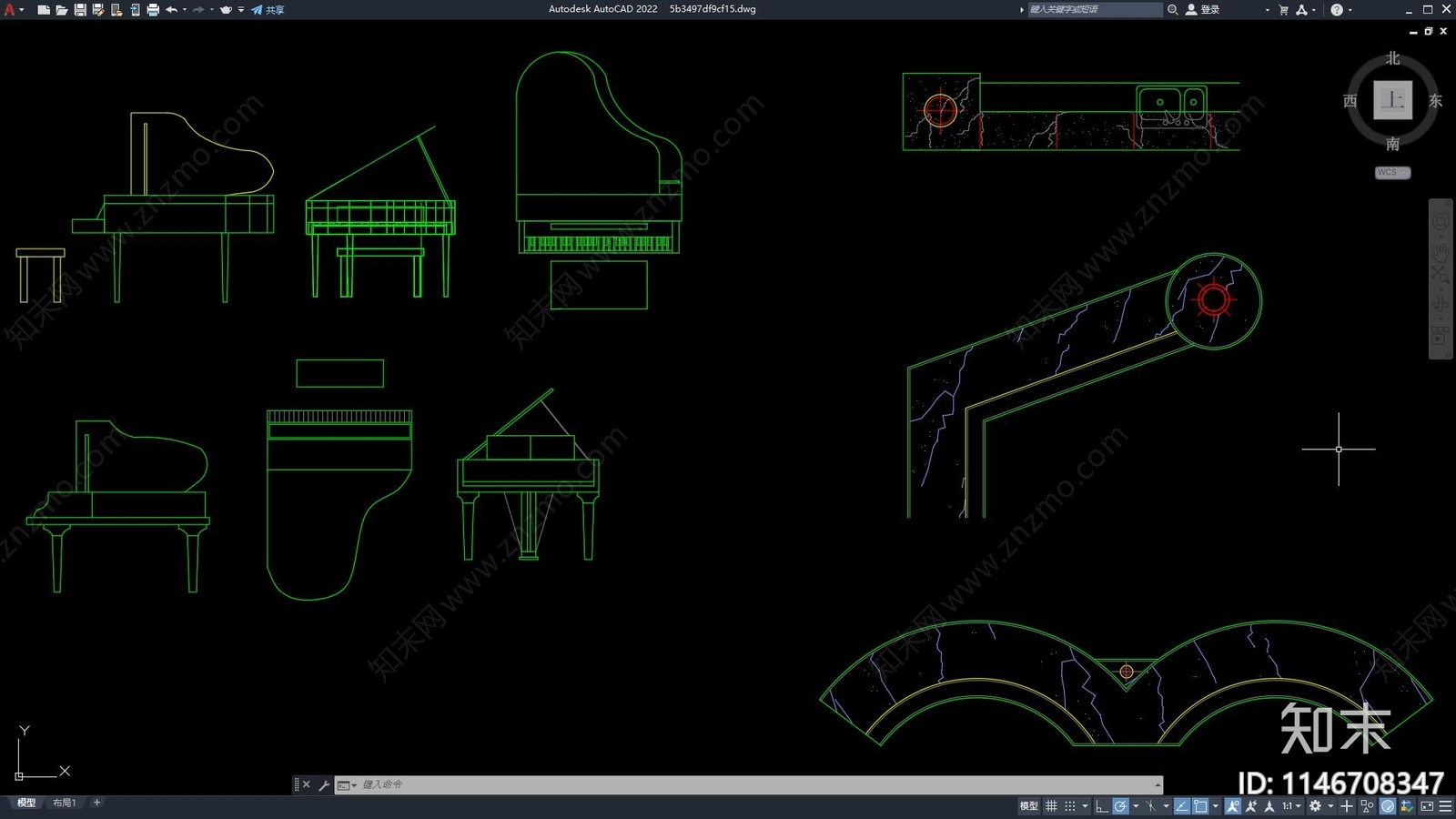Toggle ortho mode in status bar
This screenshot has height=819, width=1456.
[1102, 806]
